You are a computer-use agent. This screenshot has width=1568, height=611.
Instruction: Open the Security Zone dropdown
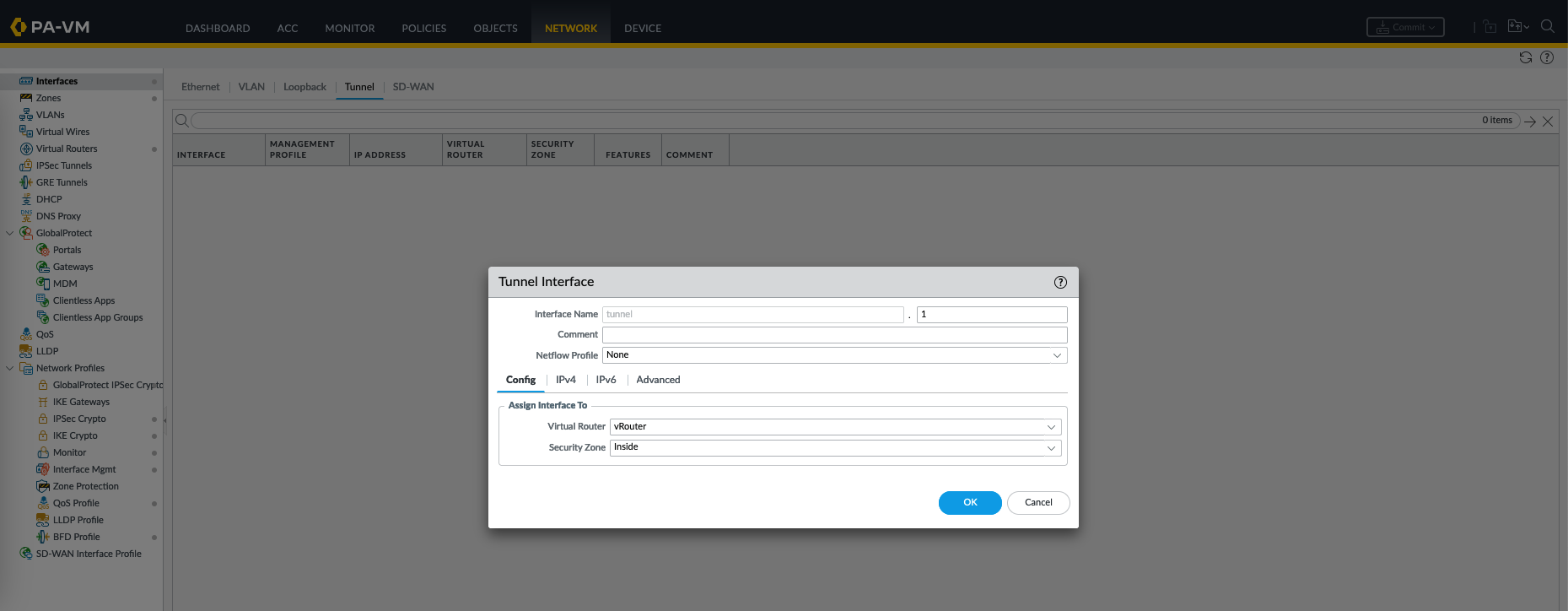(x=1050, y=448)
